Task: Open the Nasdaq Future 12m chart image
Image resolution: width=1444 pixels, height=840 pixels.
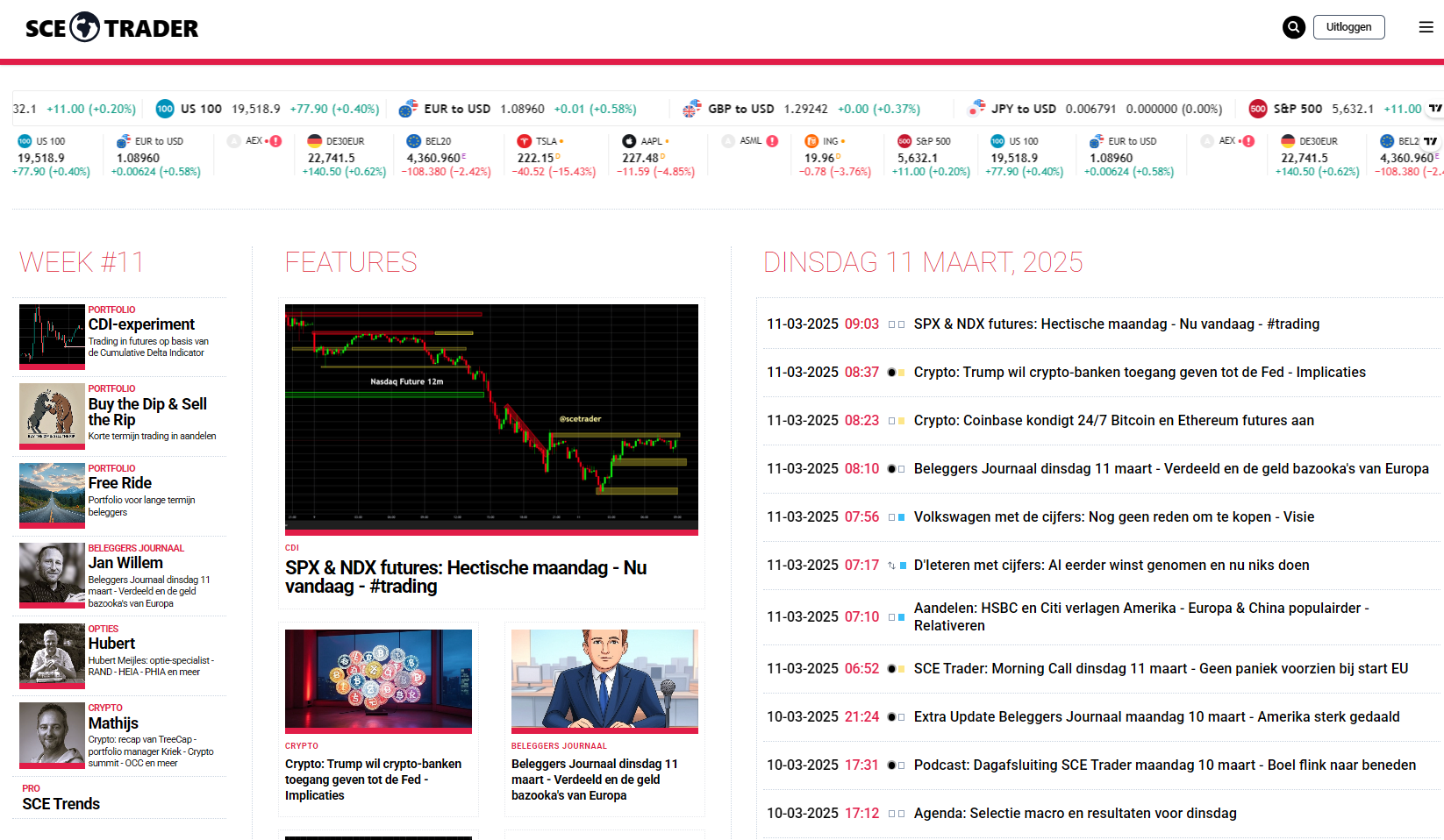Action: [x=491, y=419]
